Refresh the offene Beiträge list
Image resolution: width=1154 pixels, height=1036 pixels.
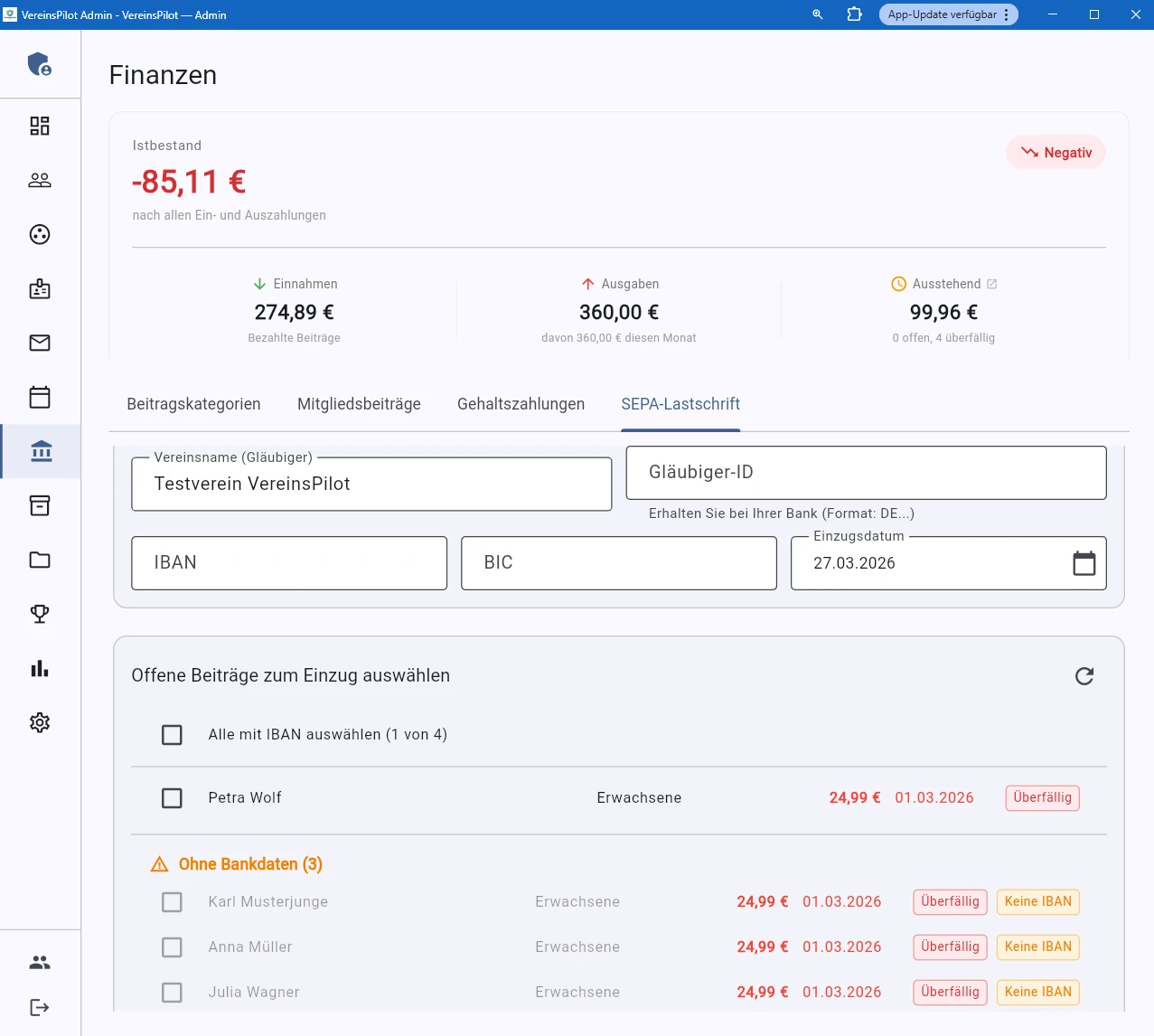pos(1084,675)
